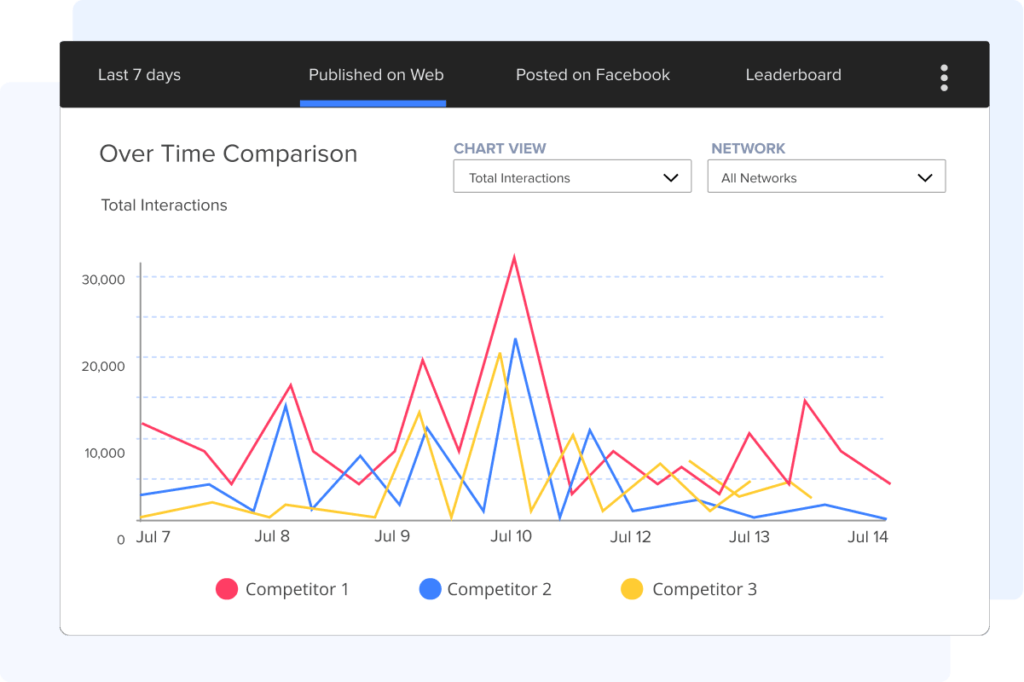Select the Published on Web tab
The height and width of the screenshot is (682, 1024).
[375, 75]
